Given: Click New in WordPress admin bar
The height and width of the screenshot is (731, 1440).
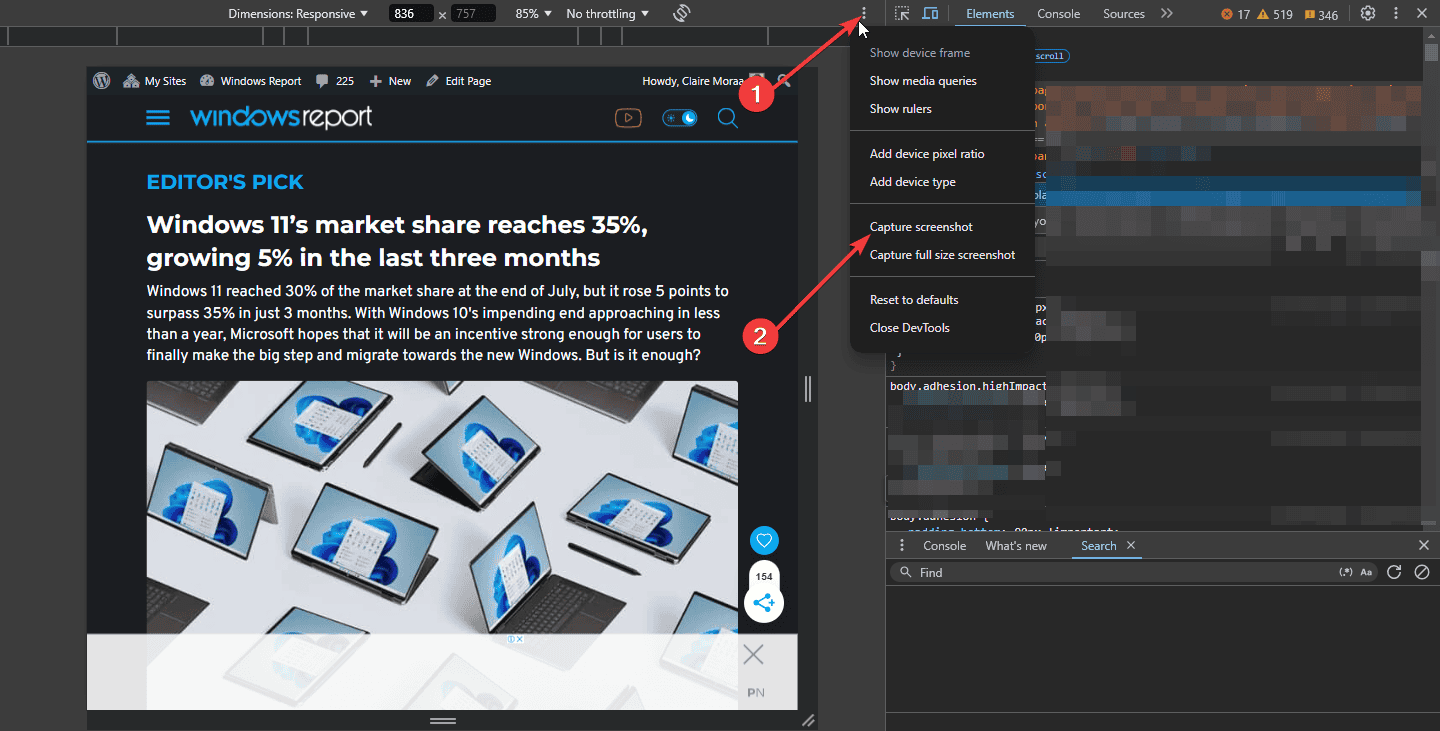Looking at the screenshot, I should (390, 81).
